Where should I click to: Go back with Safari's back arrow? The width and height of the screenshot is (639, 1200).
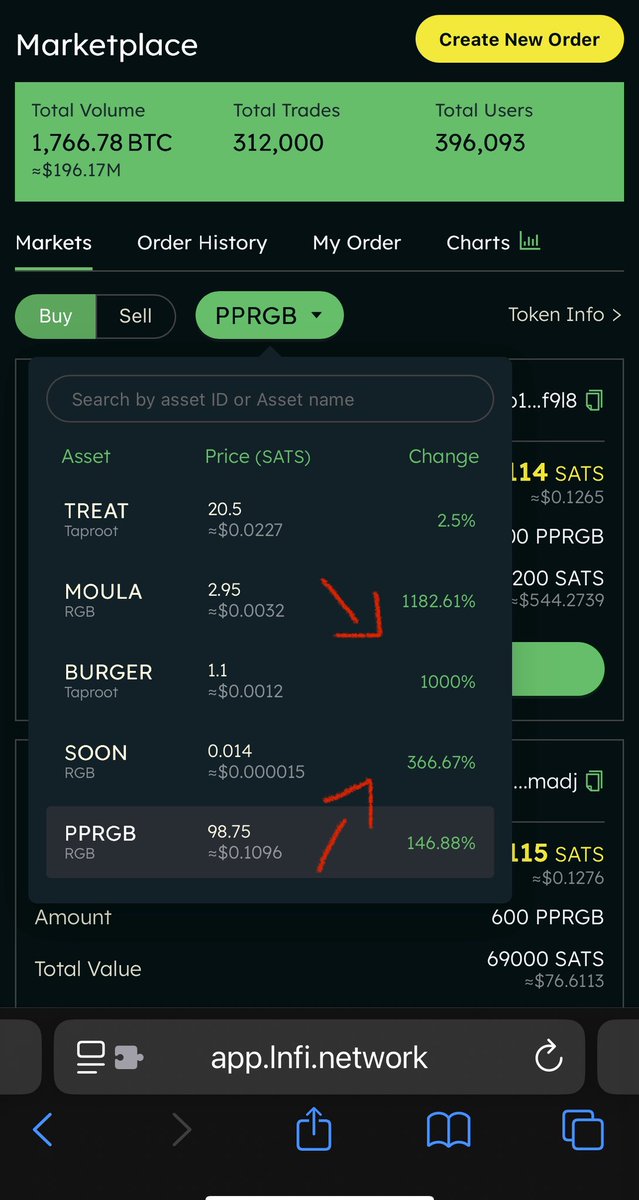coord(42,1130)
